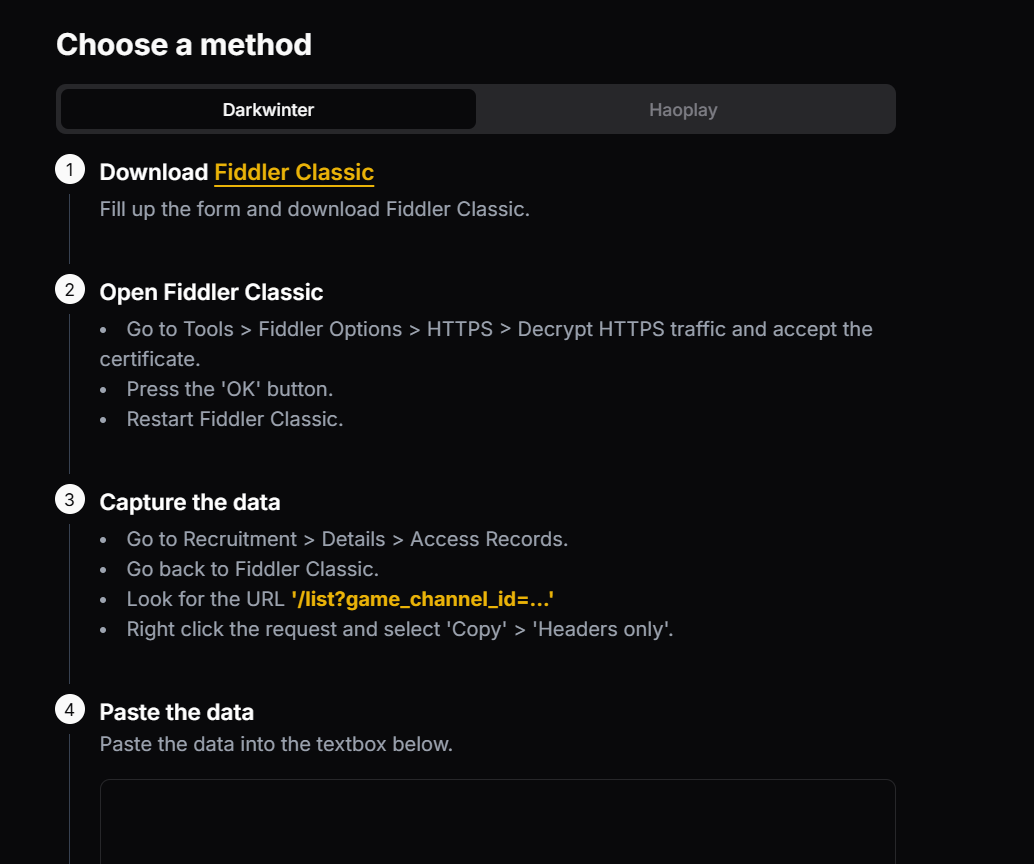The image size is (1034, 864).
Task: Click the 'Decrypt HTTPS traffic' instruction line
Action: tap(486, 344)
